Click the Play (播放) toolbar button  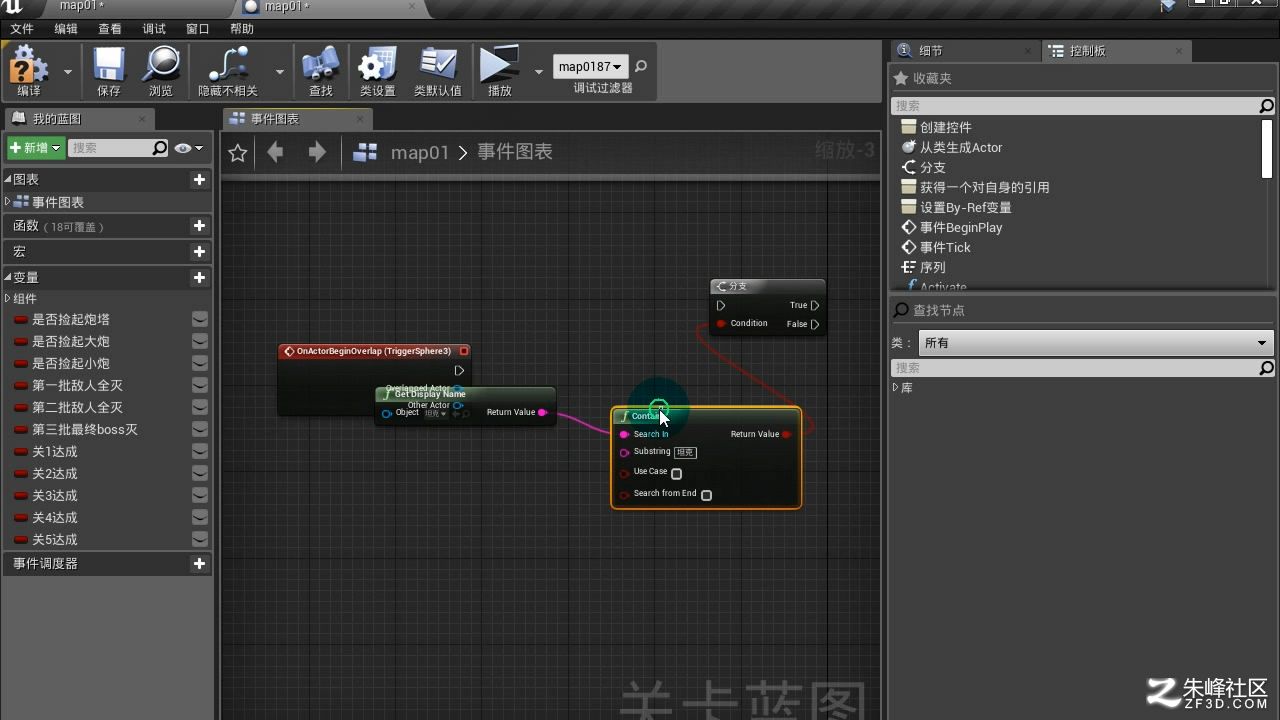coord(500,66)
